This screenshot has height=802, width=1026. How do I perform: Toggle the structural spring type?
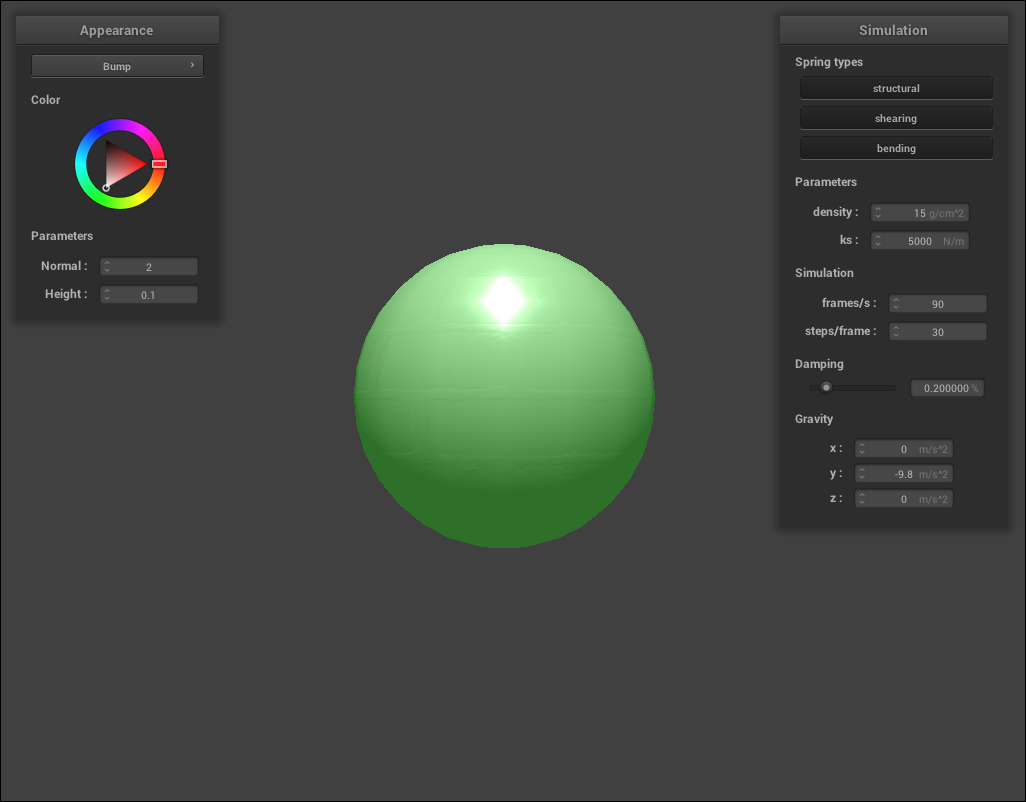tap(896, 88)
